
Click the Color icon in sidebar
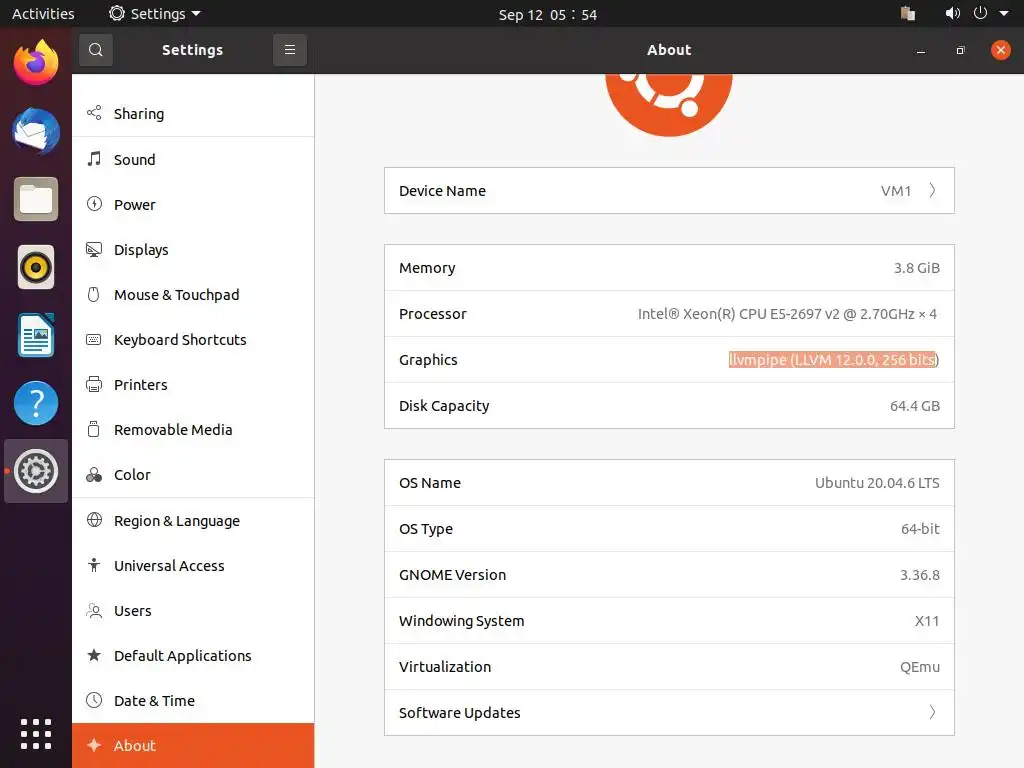pyautogui.click(x=94, y=475)
